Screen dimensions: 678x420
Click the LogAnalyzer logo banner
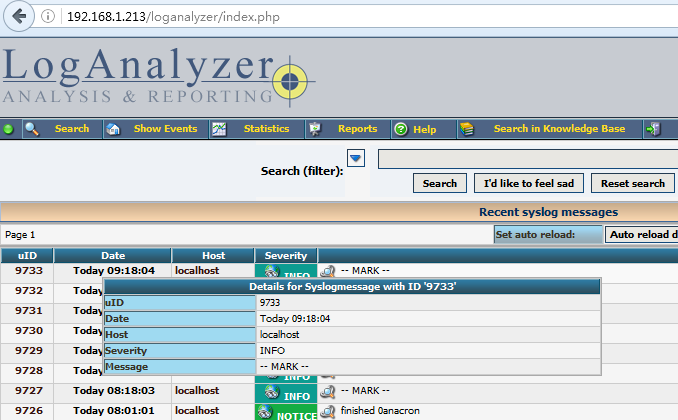pyautogui.click(x=159, y=77)
